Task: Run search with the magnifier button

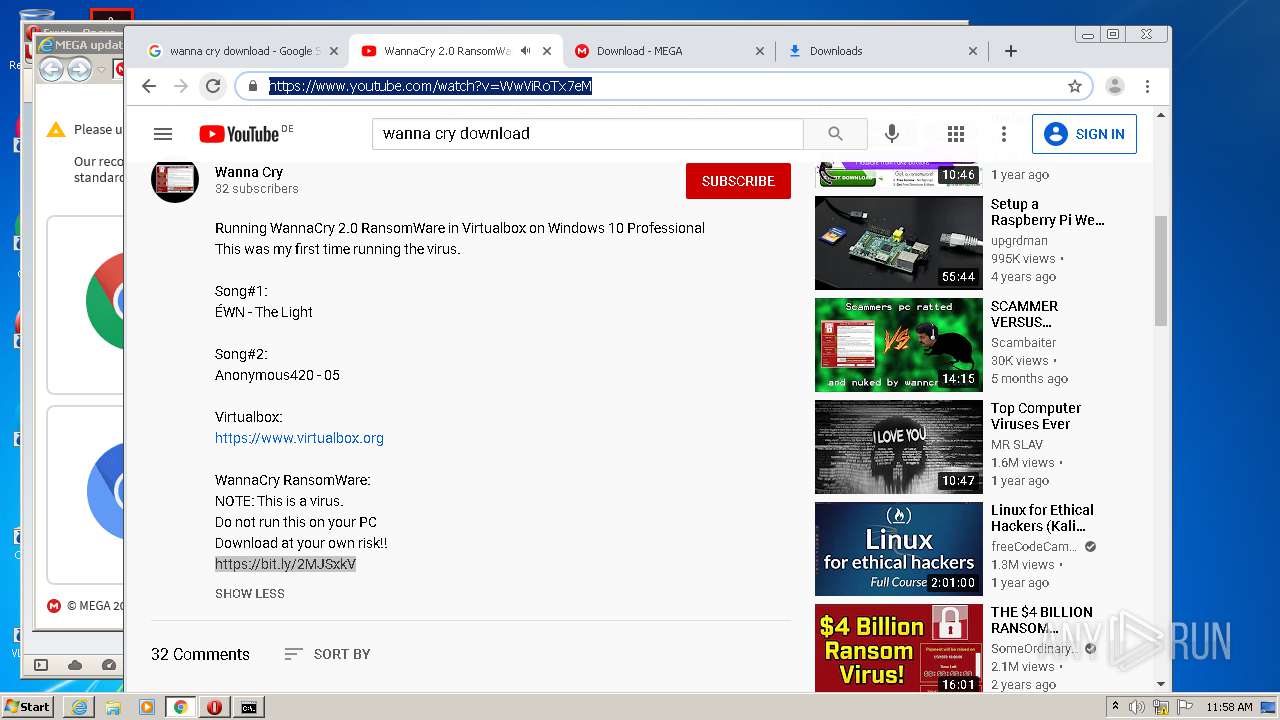Action: coord(835,134)
